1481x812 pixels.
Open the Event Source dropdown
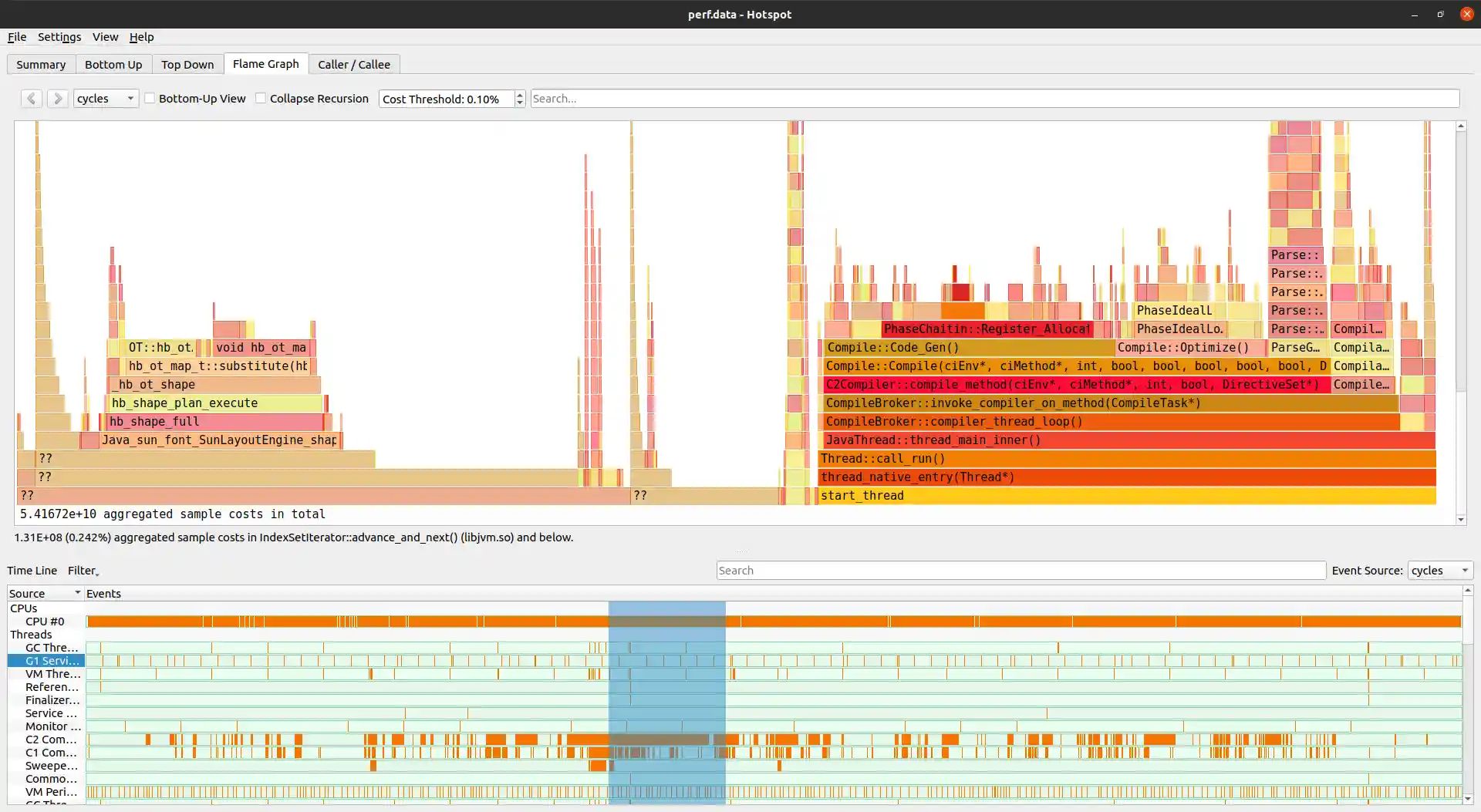tap(1439, 570)
